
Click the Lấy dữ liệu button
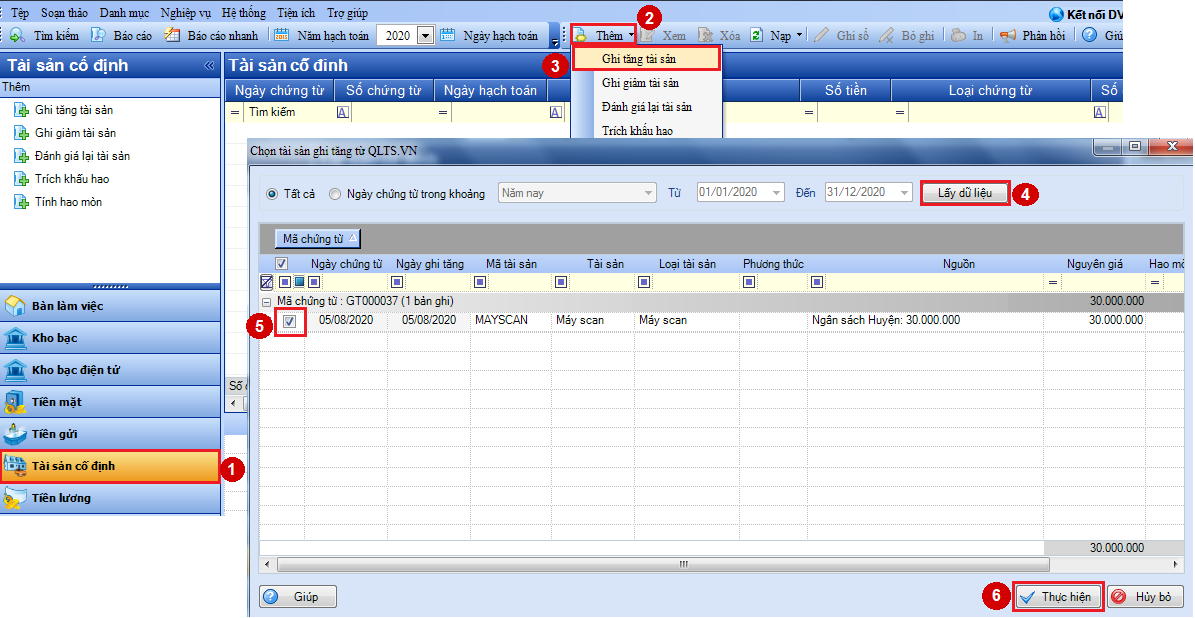(965, 193)
